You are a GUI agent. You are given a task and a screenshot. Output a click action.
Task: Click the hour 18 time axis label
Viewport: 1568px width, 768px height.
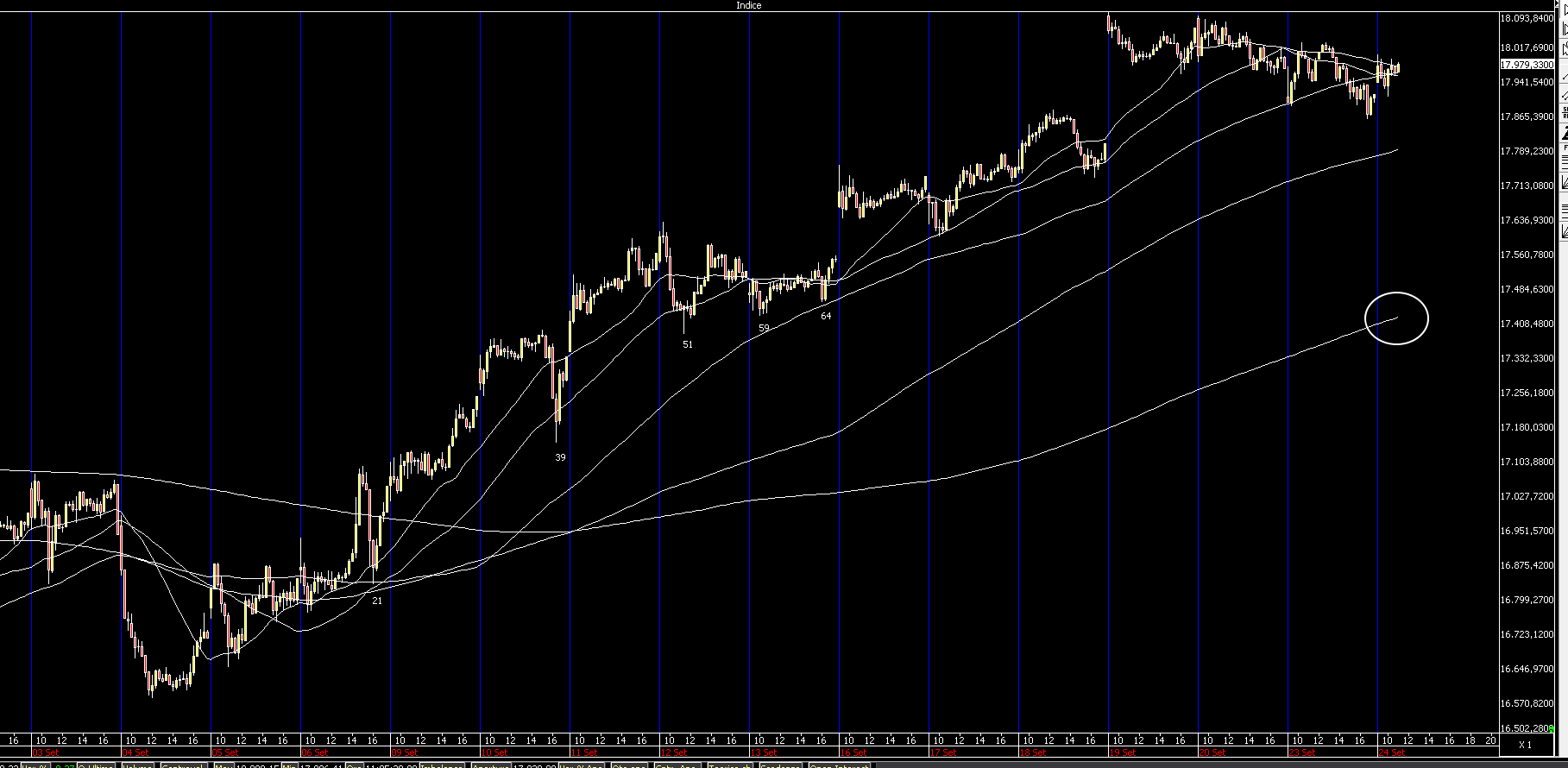tap(1470, 740)
